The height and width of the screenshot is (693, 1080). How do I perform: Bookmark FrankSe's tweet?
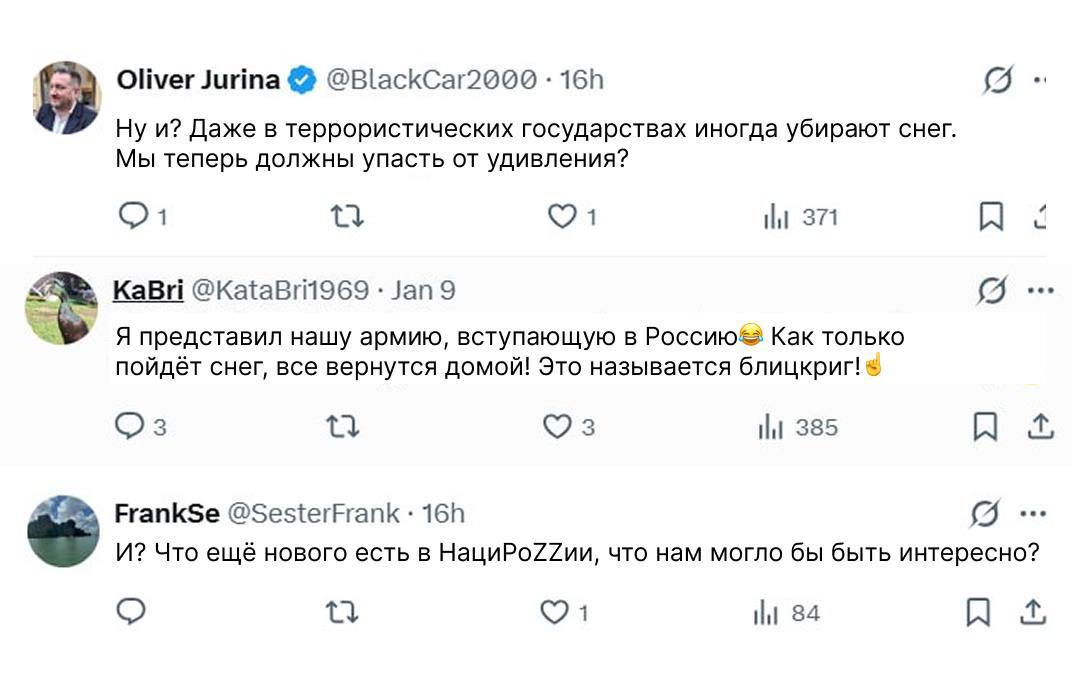978,610
